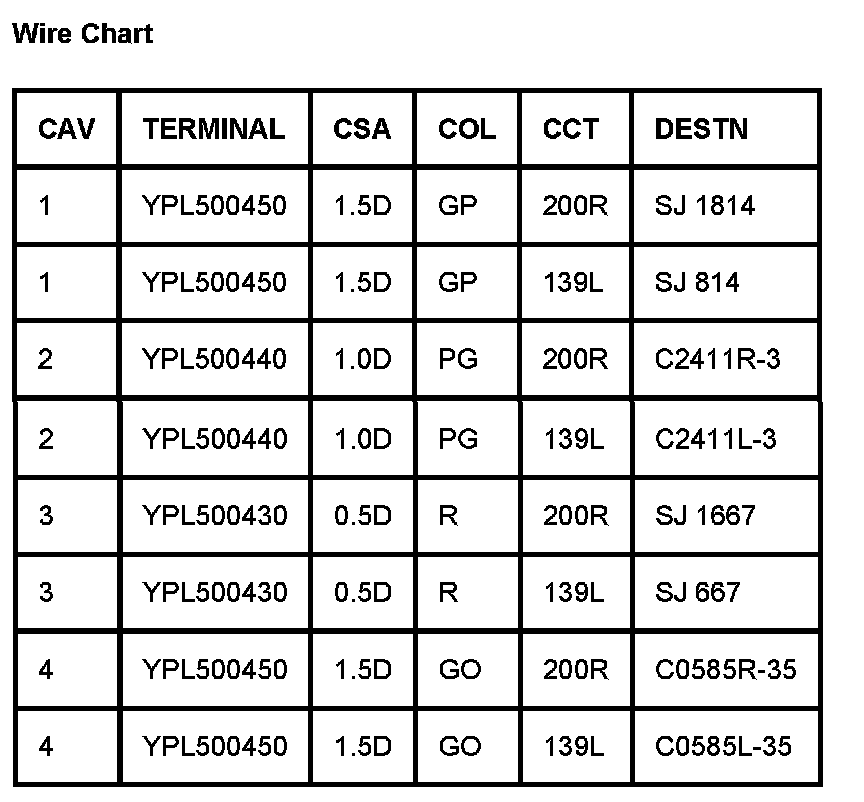
Task: Click the COL column header
Action: tap(466, 129)
